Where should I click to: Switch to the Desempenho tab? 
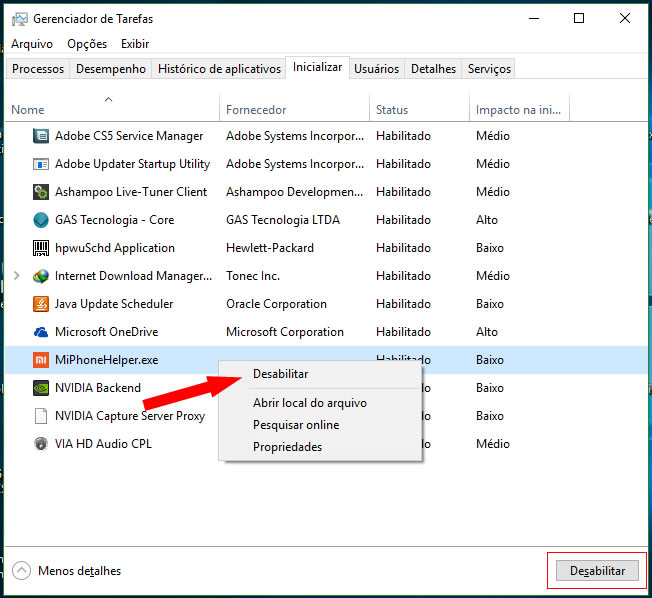pos(111,69)
